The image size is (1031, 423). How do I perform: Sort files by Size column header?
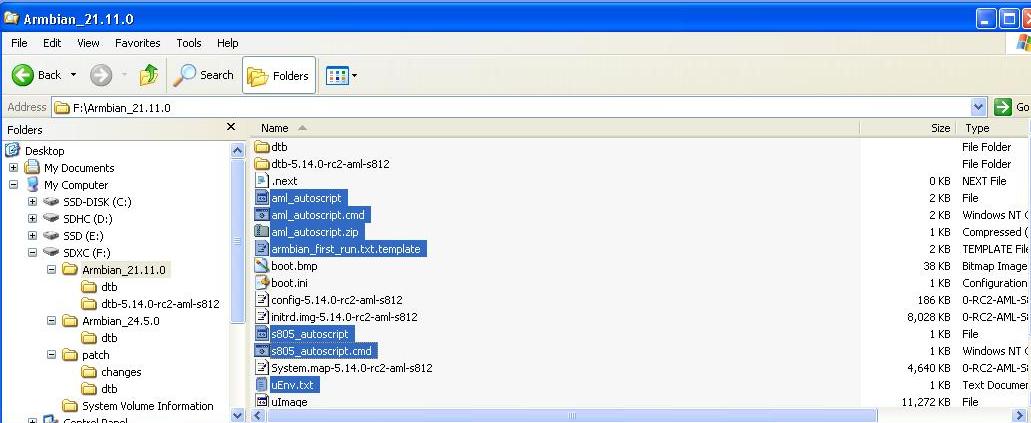908,128
